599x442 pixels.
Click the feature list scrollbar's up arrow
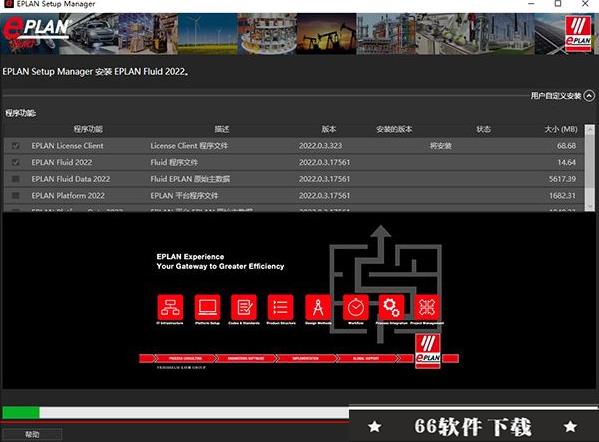tap(590, 130)
